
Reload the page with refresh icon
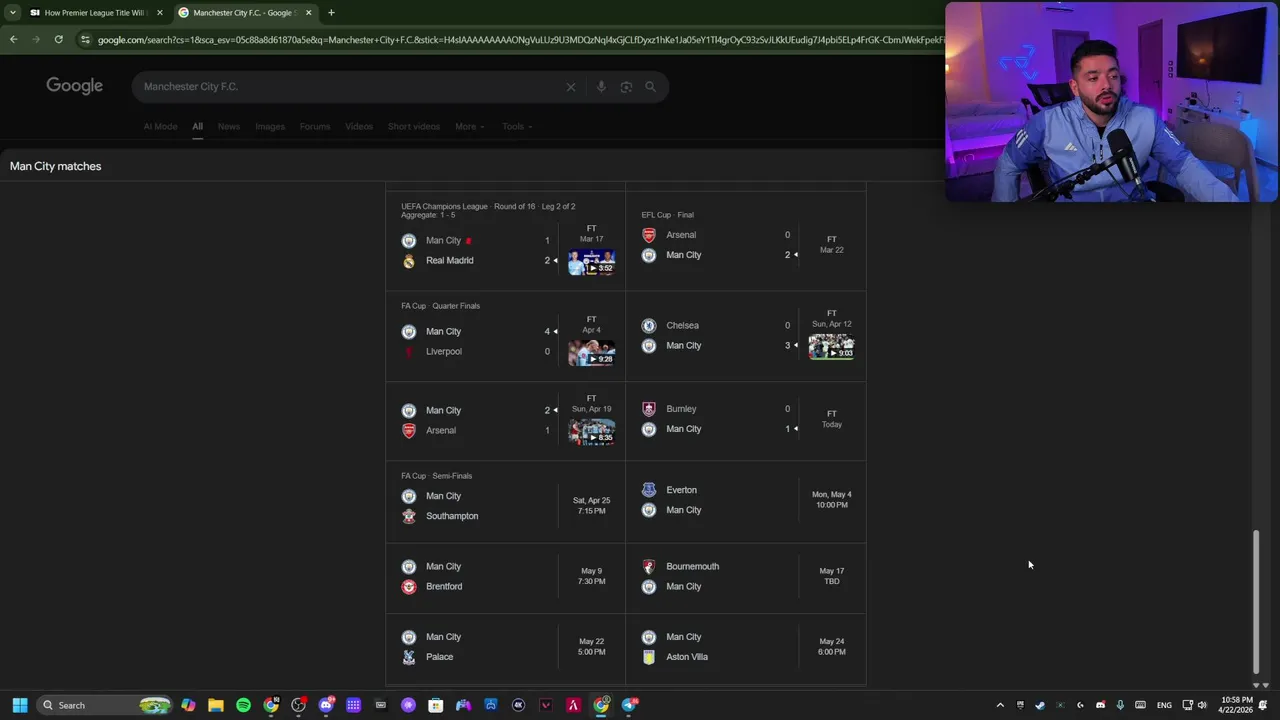click(x=59, y=39)
